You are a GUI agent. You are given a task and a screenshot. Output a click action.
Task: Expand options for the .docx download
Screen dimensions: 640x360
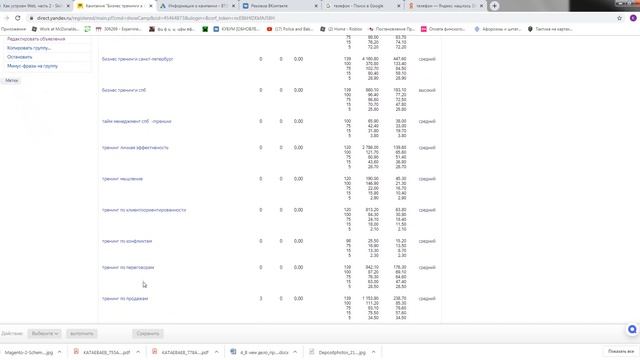coord(295,352)
